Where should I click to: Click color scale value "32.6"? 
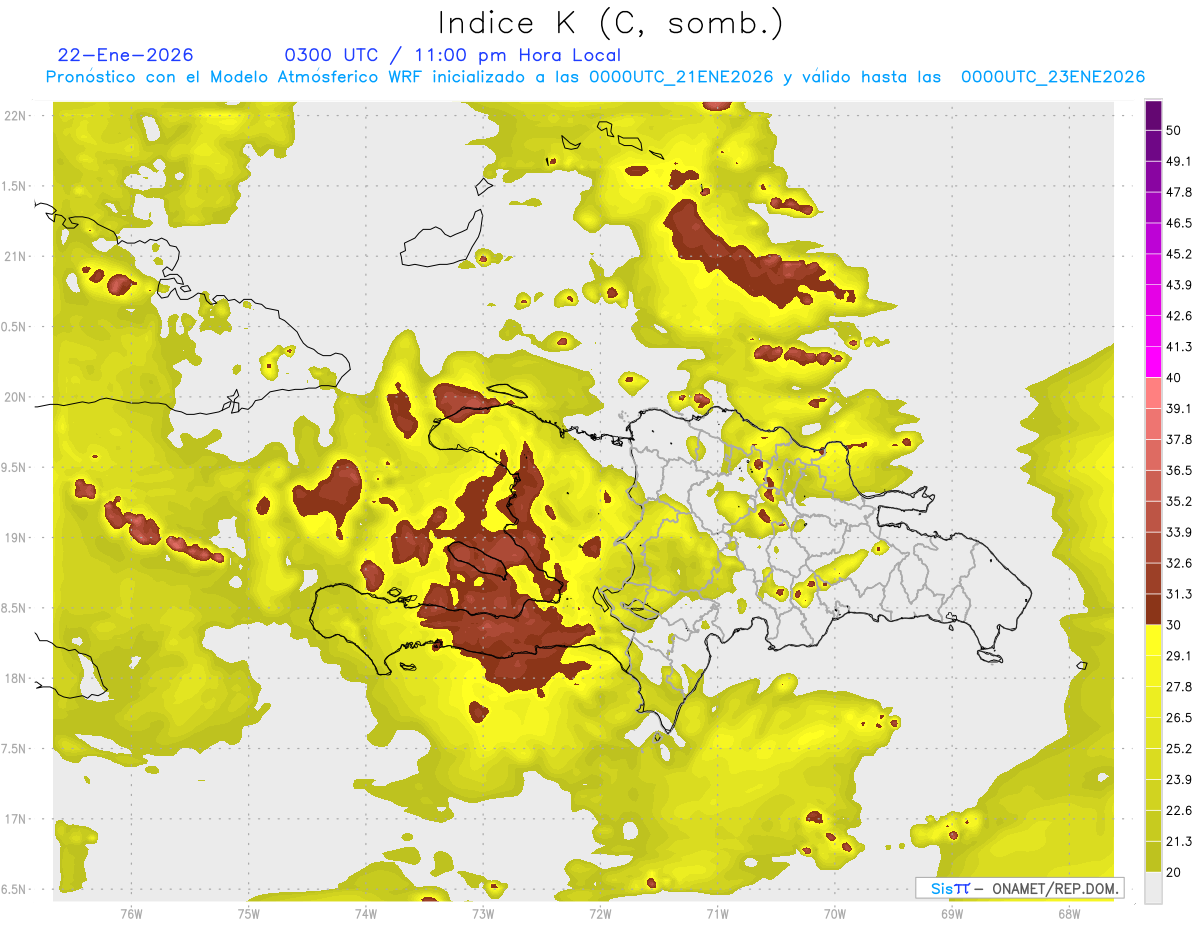(x=1179, y=563)
